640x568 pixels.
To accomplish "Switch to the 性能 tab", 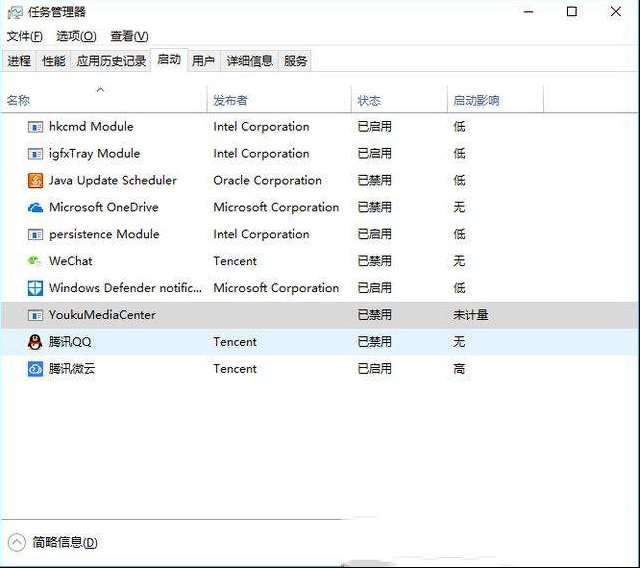I will (x=53, y=61).
